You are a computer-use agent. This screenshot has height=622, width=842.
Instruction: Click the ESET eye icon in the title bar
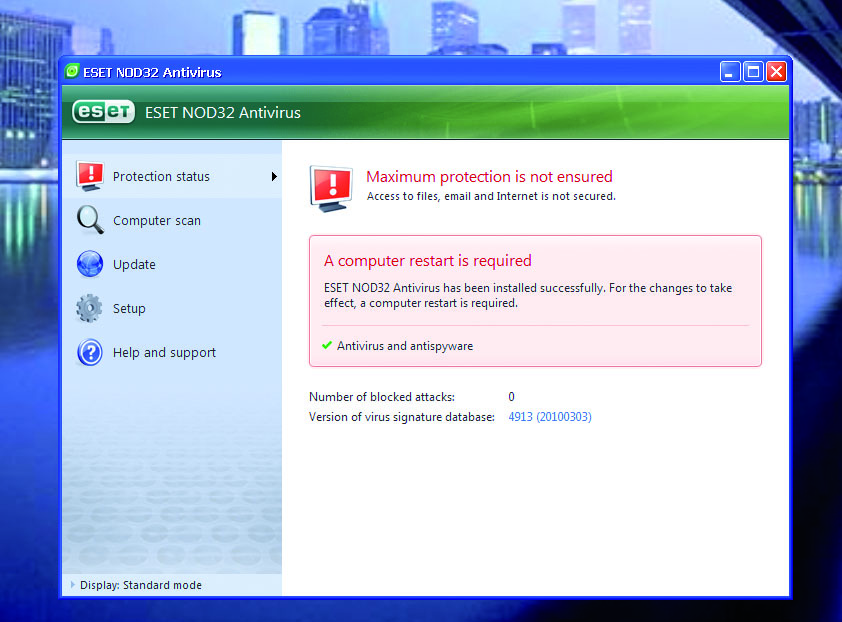click(x=72, y=71)
